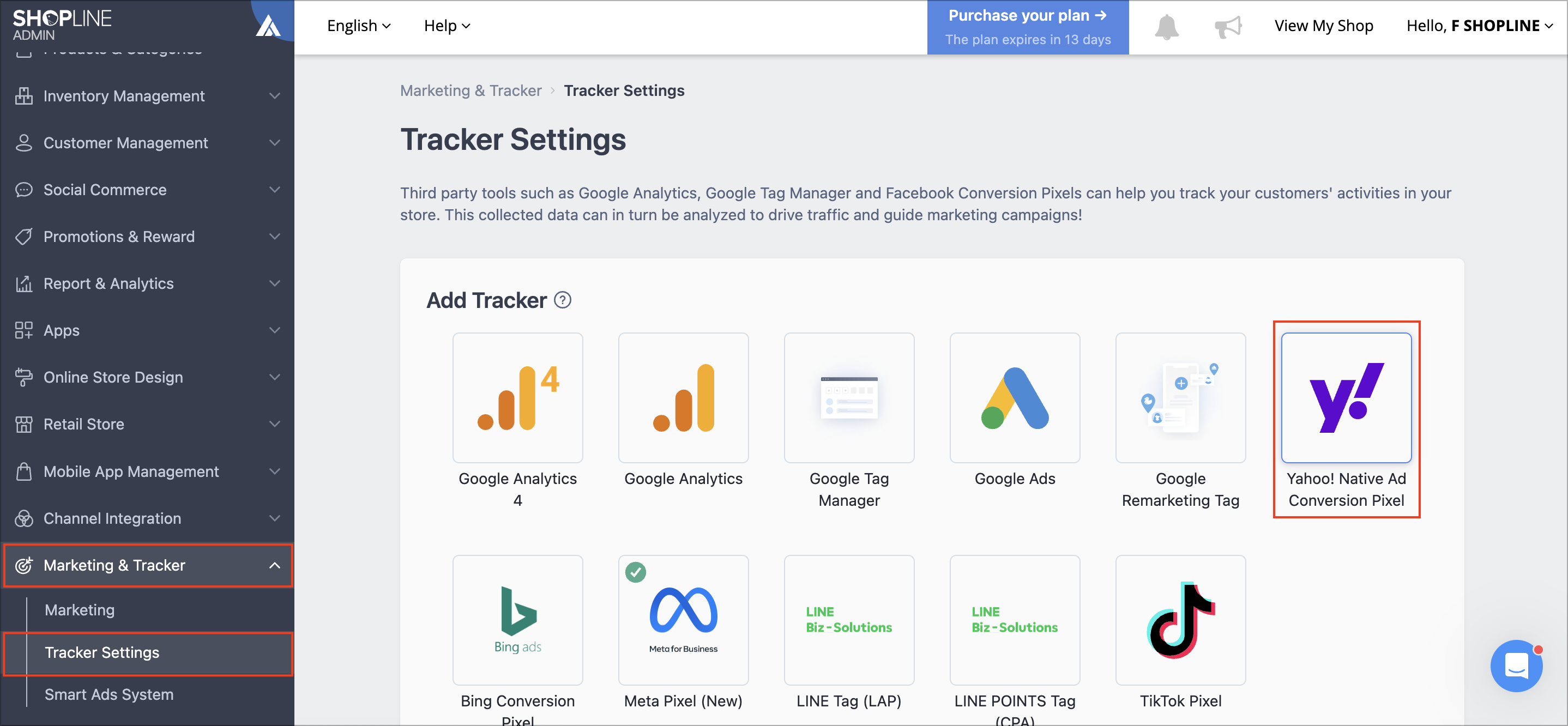Select the TikTok Pixel tracker icon
Viewport: 1568px width, 726px height.
(x=1180, y=620)
